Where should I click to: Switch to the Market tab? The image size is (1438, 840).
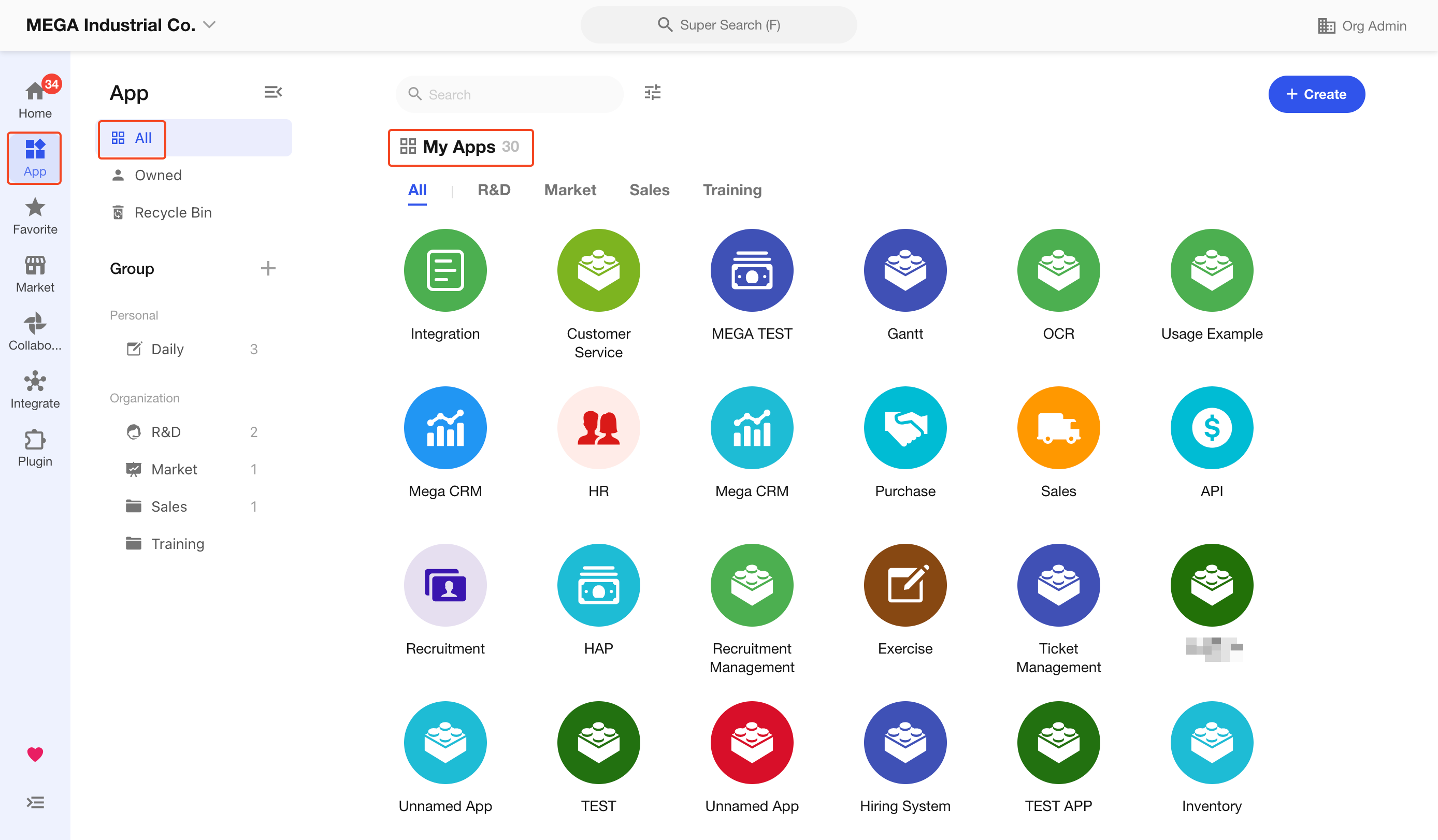569,190
